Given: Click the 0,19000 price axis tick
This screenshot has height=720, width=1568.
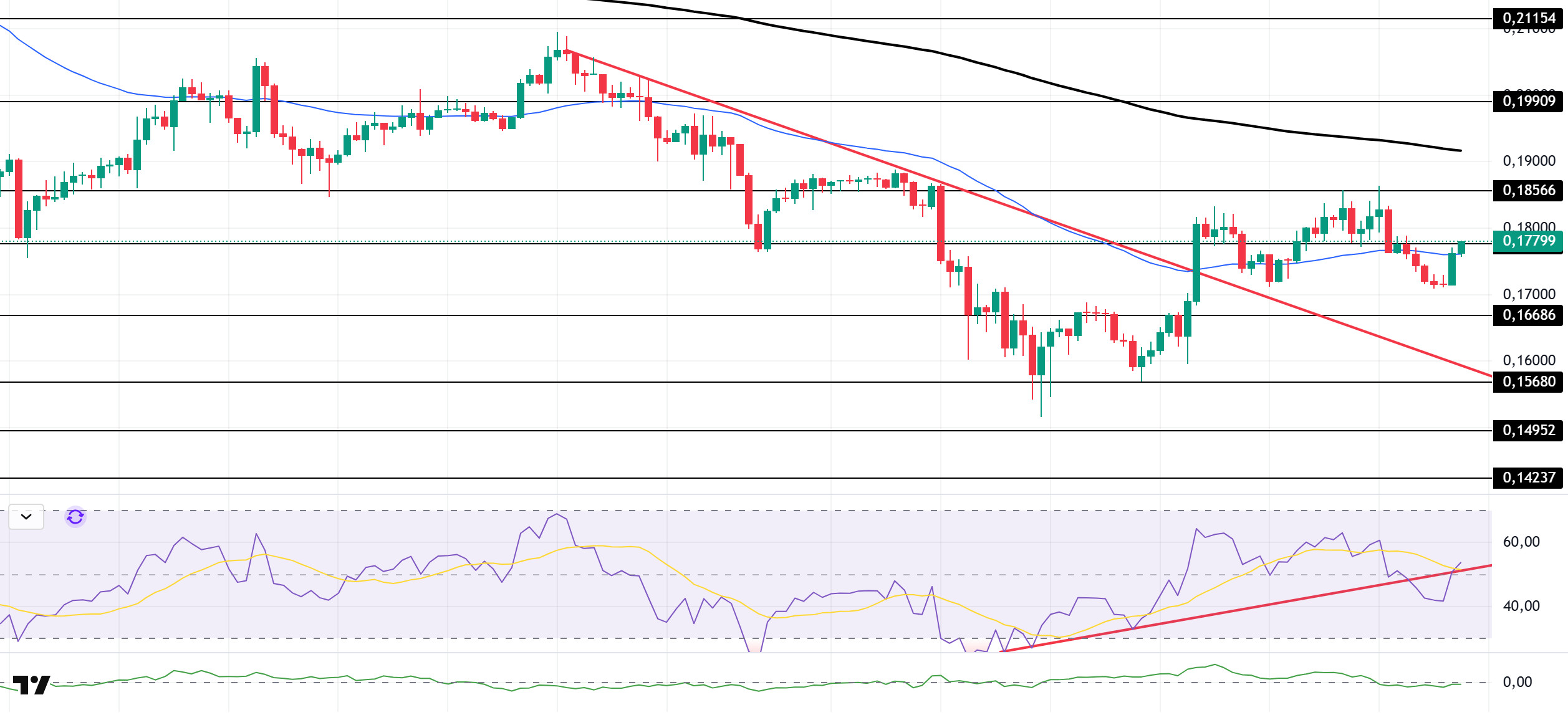Looking at the screenshot, I should pos(1529,161).
